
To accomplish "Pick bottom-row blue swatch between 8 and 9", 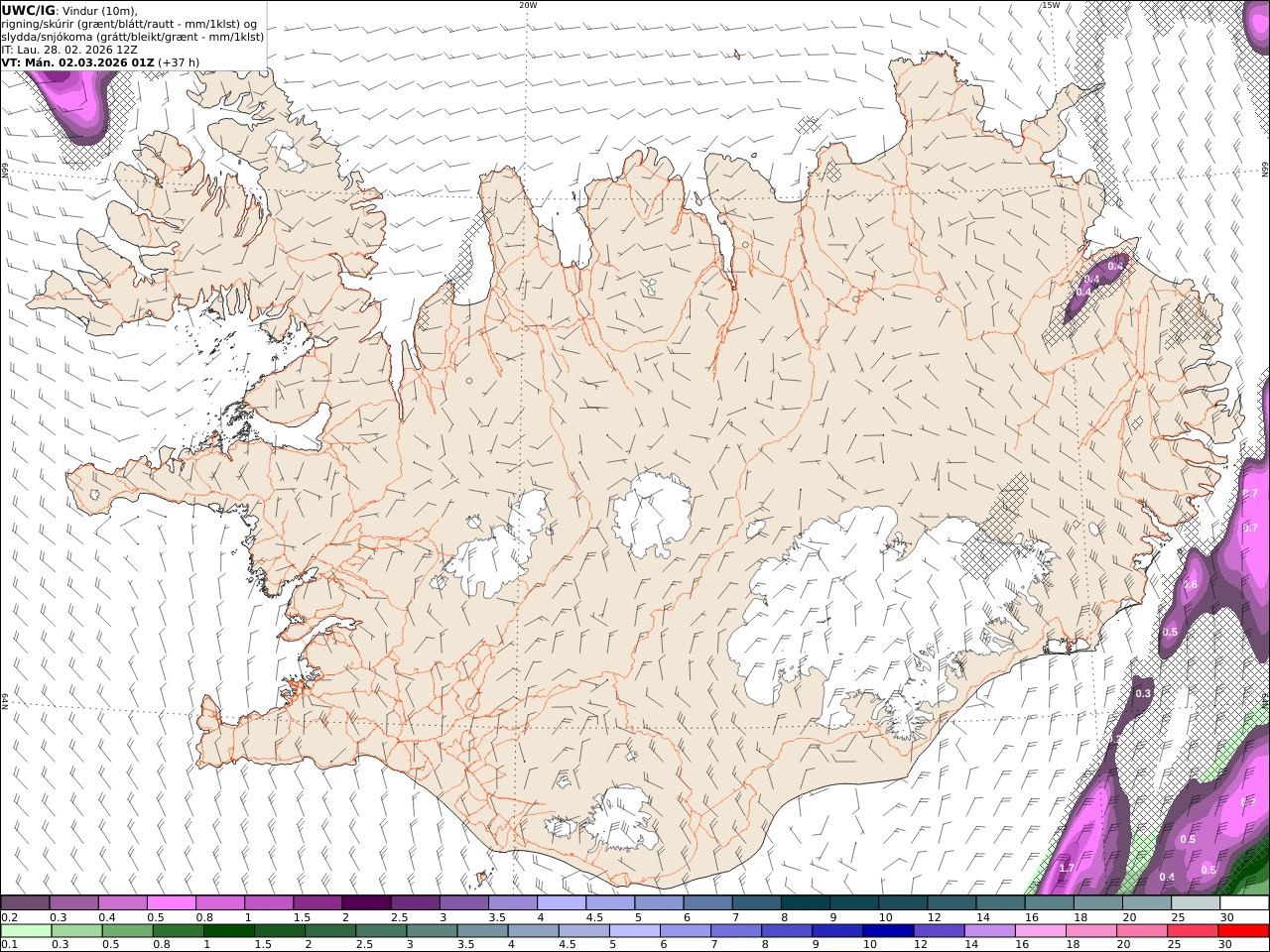I will pos(787,930).
